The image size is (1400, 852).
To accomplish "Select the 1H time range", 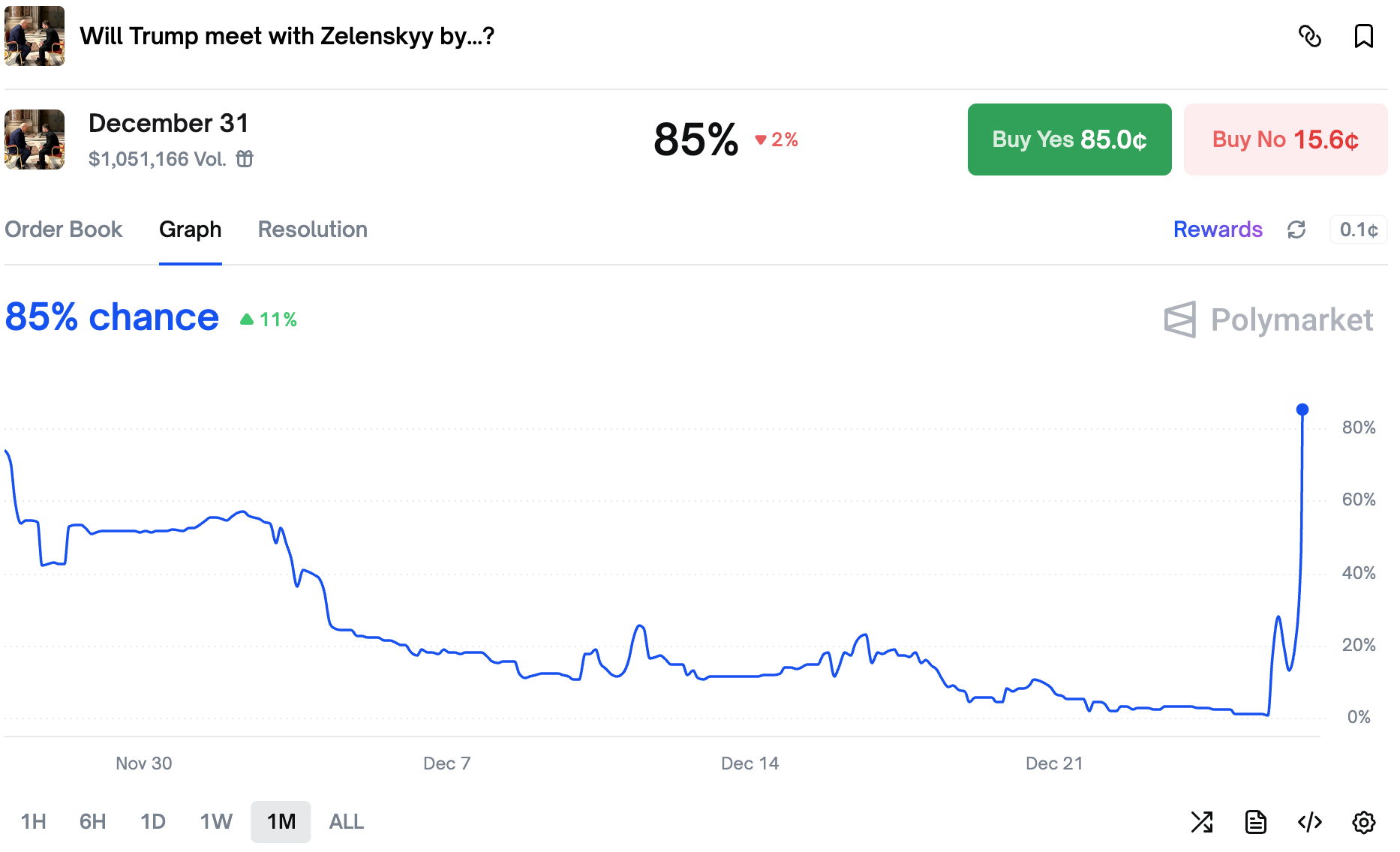I will coord(34,822).
